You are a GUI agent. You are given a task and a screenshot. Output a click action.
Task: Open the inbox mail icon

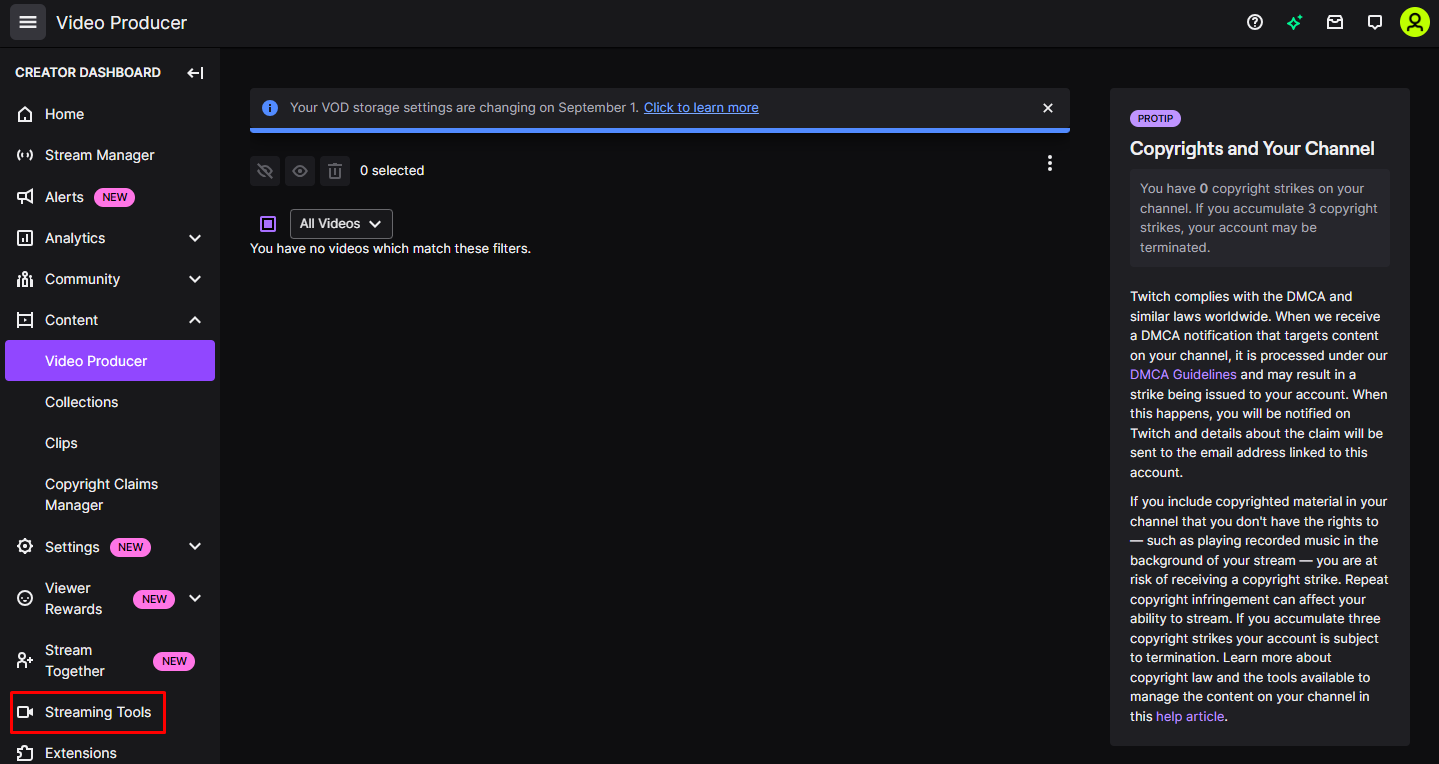coord(1335,22)
